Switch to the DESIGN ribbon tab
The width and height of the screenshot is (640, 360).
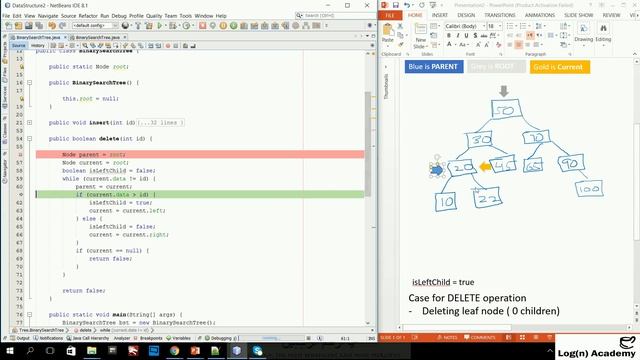[x=466, y=15]
